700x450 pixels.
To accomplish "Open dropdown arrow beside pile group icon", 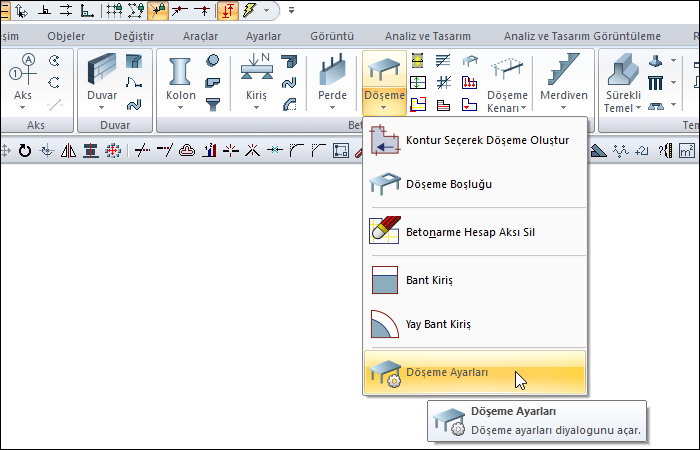I will point(673,83).
